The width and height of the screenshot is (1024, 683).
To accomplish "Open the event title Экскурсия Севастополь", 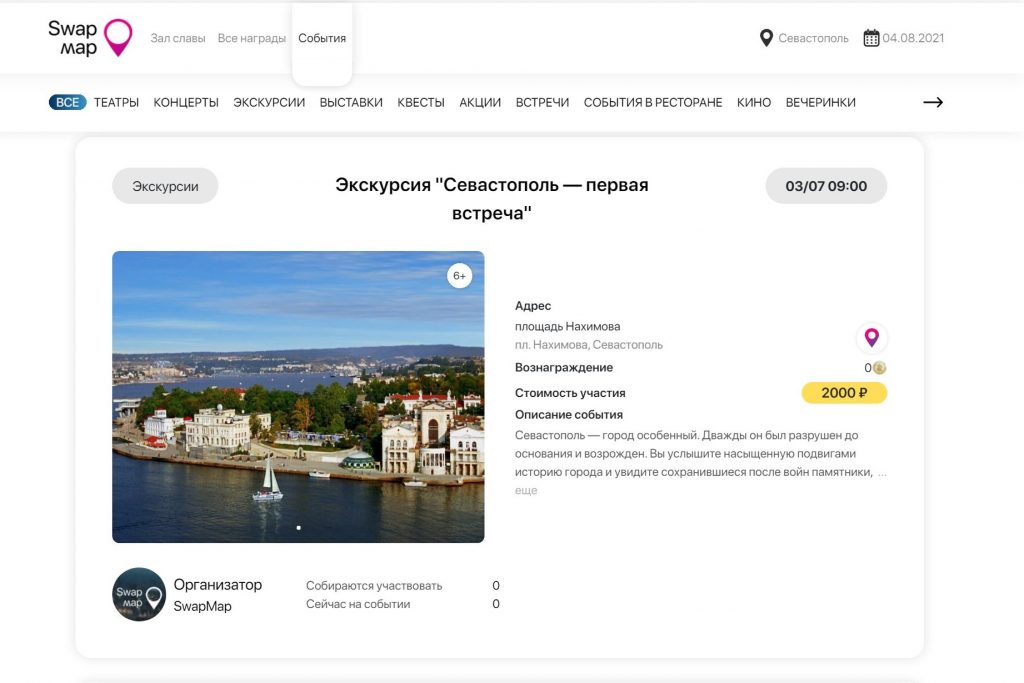I will (492, 199).
